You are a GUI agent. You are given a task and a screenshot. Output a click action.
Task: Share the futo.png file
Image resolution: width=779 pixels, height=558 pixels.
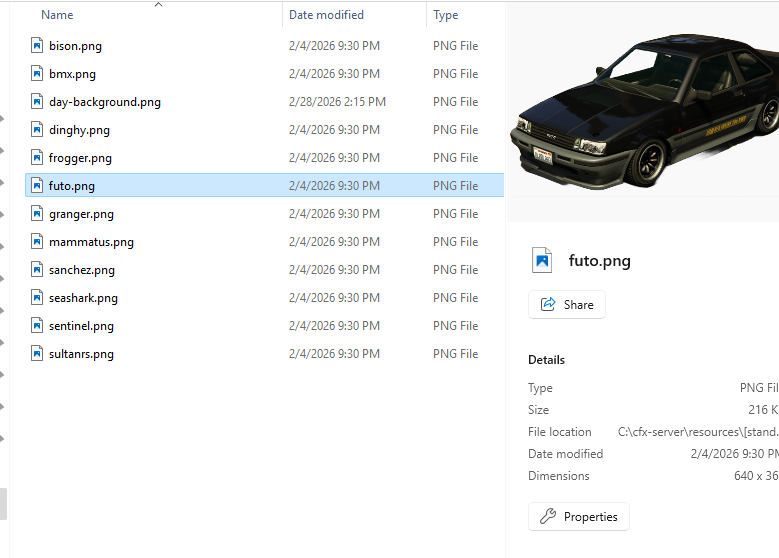click(x=567, y=305)
